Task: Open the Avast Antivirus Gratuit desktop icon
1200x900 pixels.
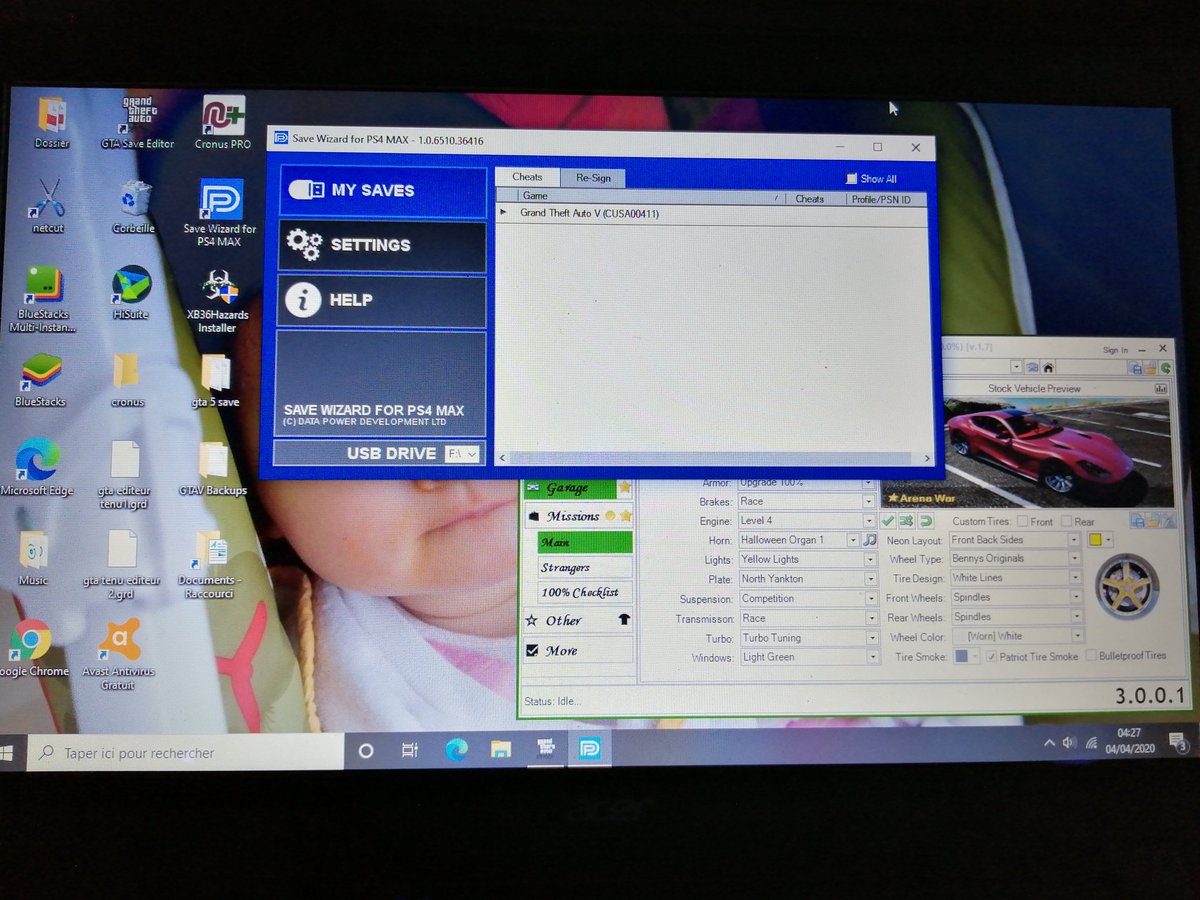Action: pos(117,654)
